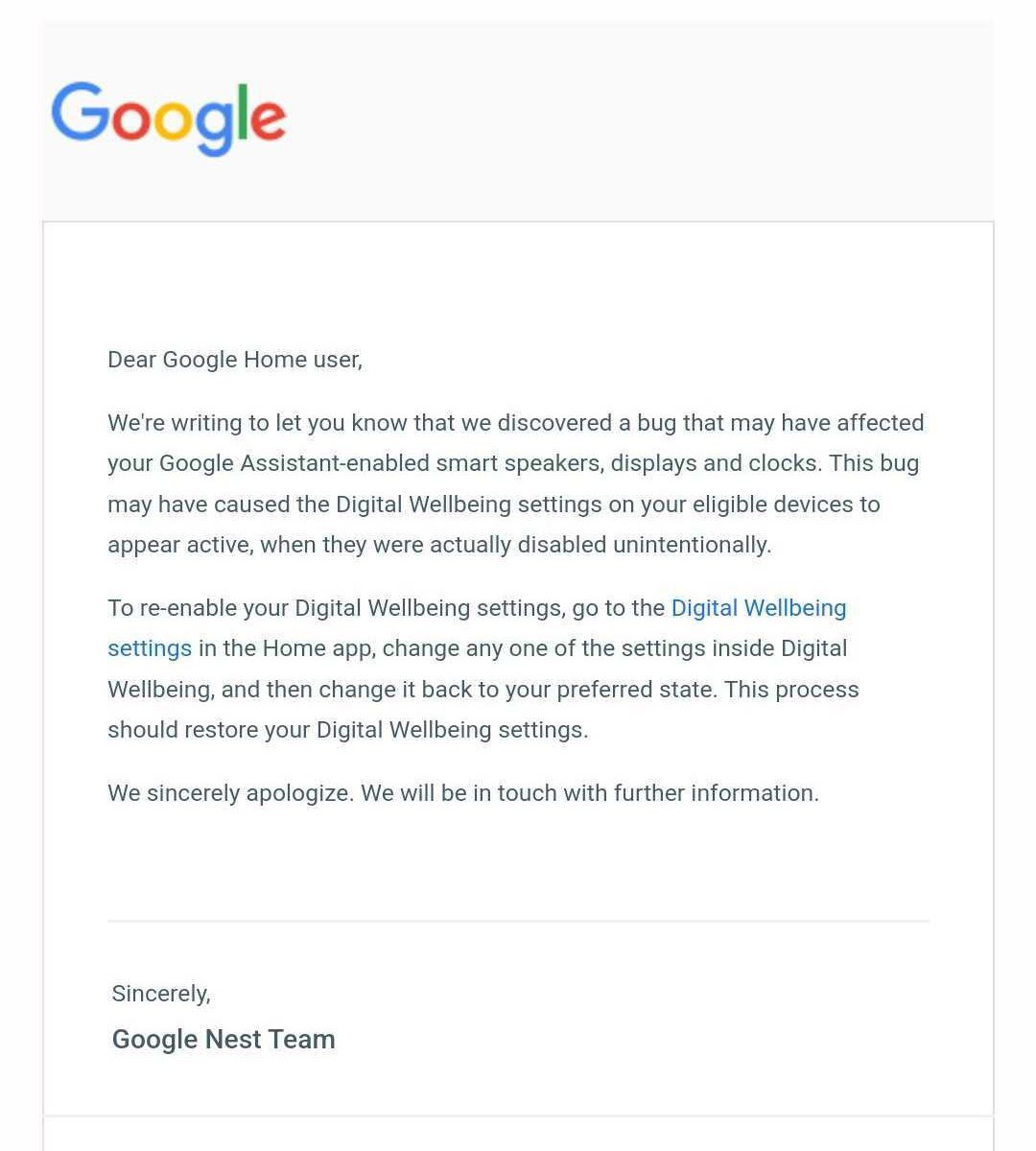The width and height of the screenshot is (1036, 1151).
Task: Select the 'Dear Google Home user' greeting
Action: tap(235, 360)
